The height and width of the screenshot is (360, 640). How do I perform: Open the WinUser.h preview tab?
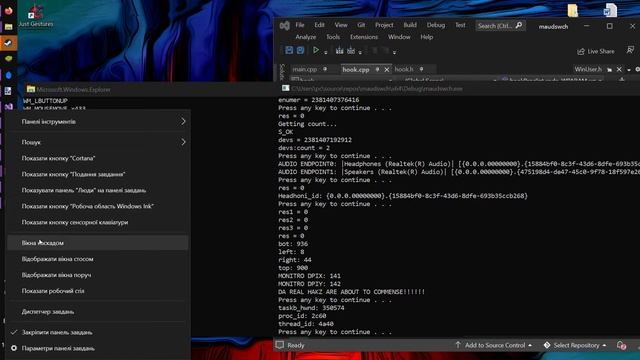(588, 69)
